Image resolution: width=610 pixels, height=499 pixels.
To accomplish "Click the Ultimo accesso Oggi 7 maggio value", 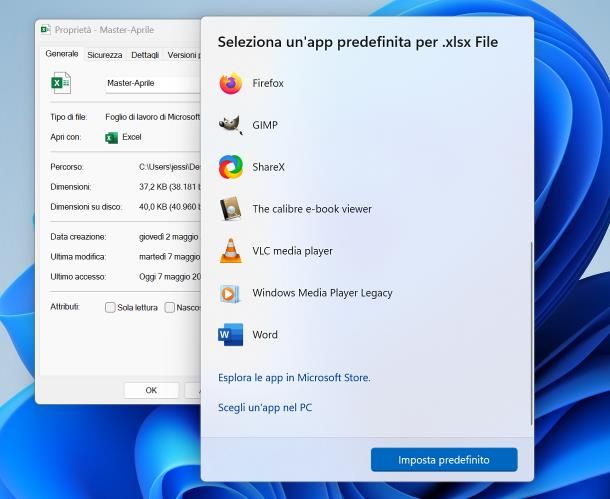I will pyautogui.click(x=170, y=277).
